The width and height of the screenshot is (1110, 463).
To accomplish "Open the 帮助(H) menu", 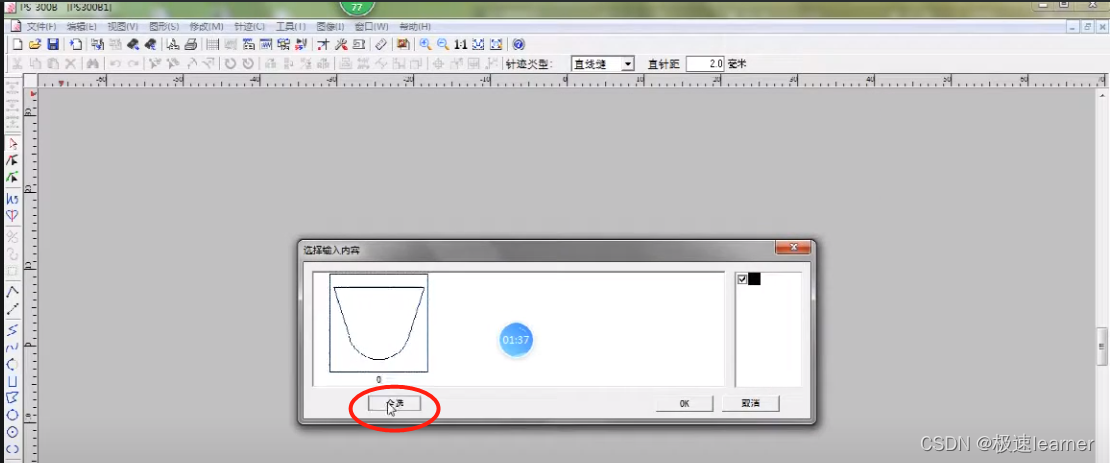I will (414, 26).
